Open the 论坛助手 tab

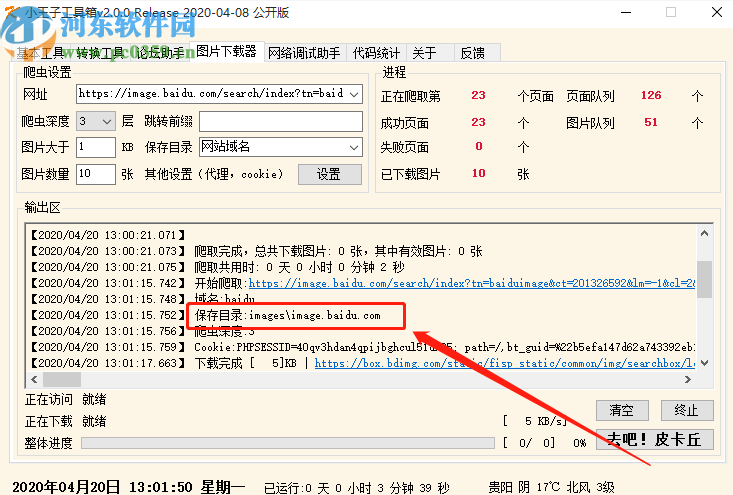[x=160, y=53]
